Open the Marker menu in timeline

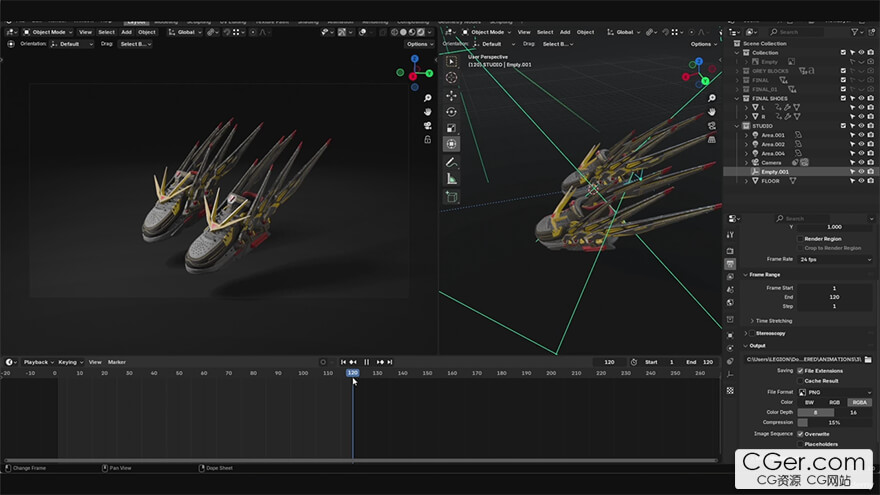(x=117, y=362)
